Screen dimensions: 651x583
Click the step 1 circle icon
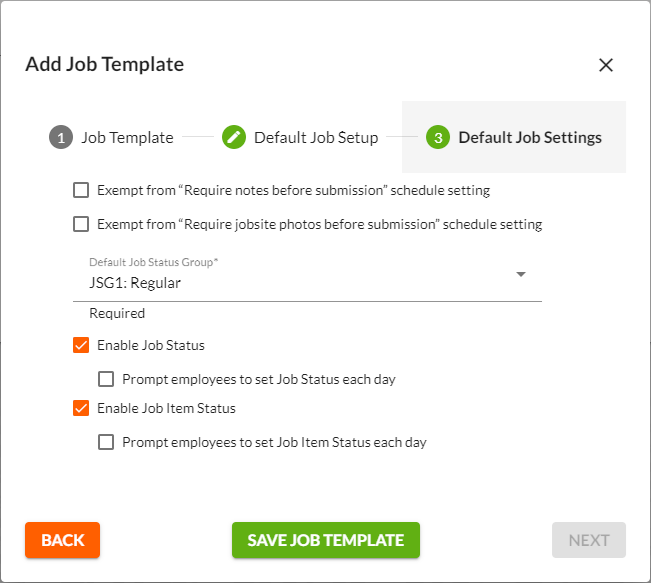click(x=61, y=138)
